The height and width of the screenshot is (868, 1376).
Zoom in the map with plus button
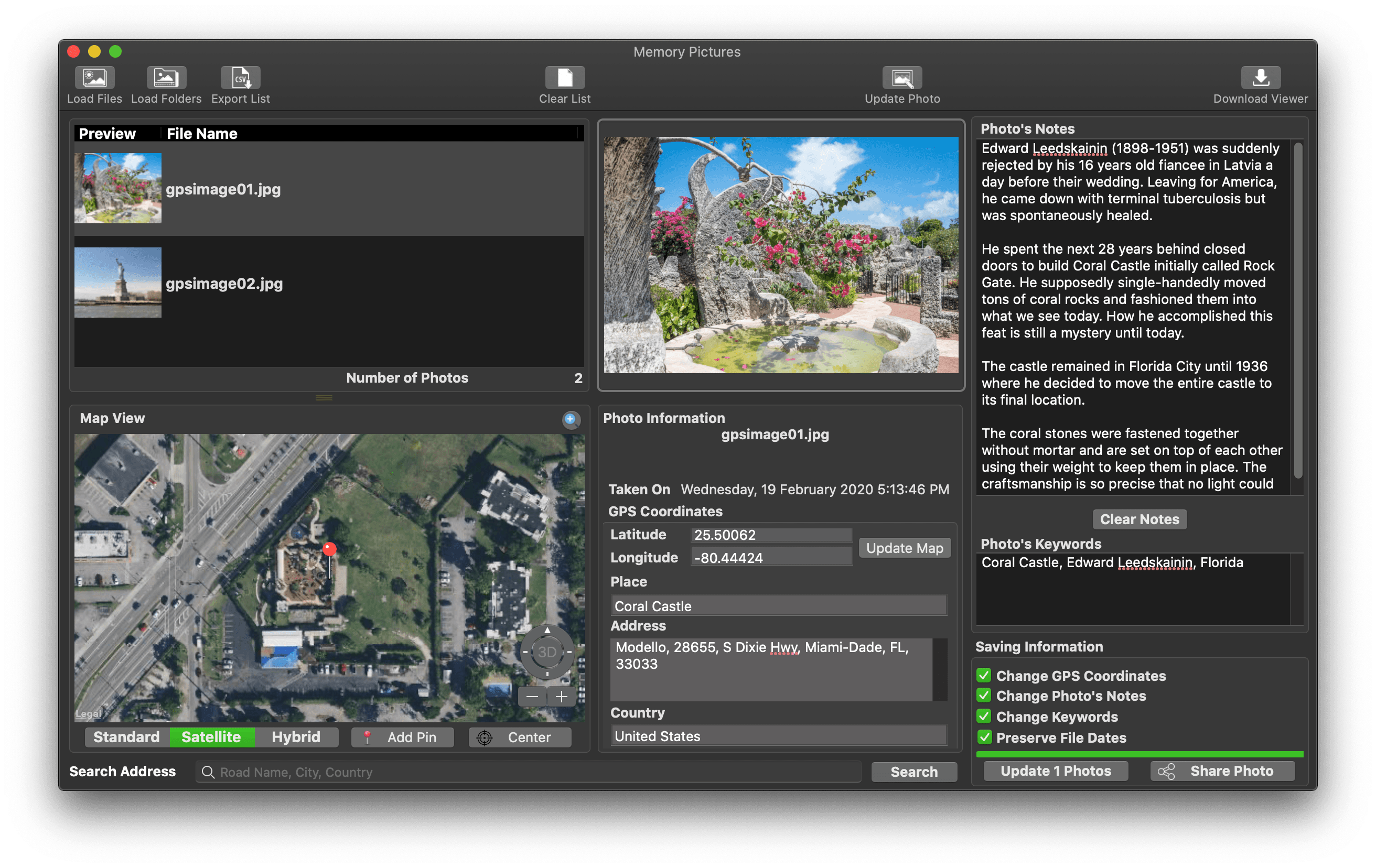[562, 697]
